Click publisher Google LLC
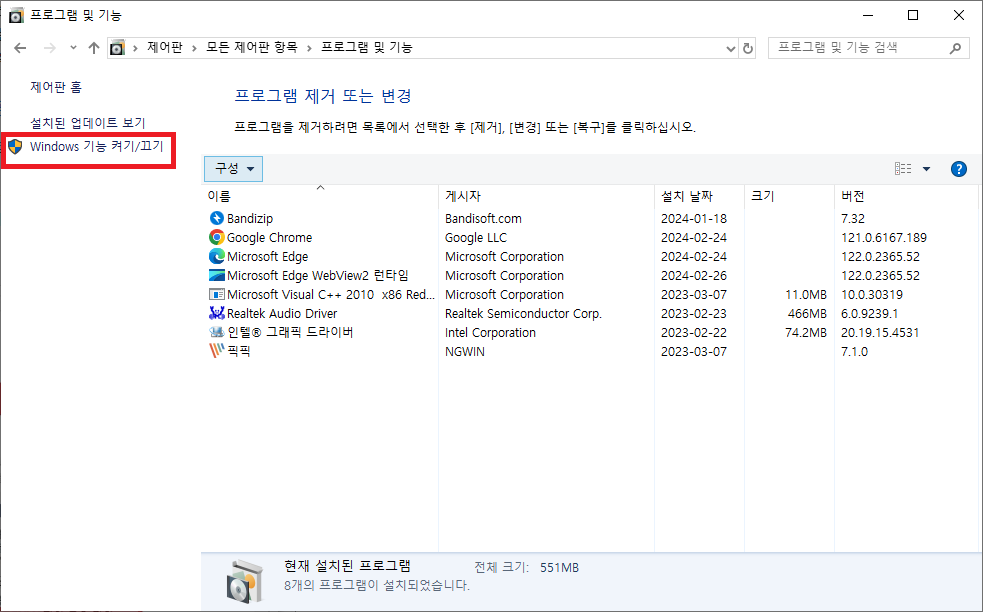Screen dimensions: 983x612 [x=476, y=237]
